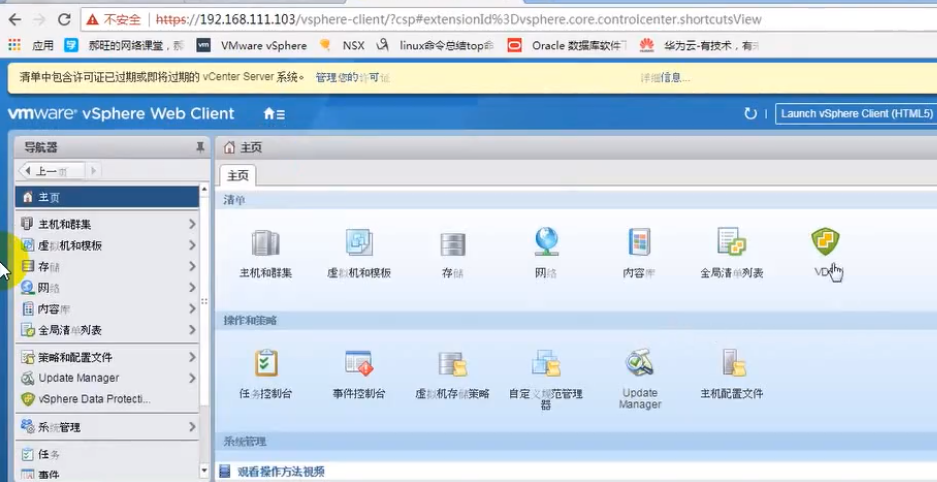Click the home menu icon in header

tap(274, 113)
